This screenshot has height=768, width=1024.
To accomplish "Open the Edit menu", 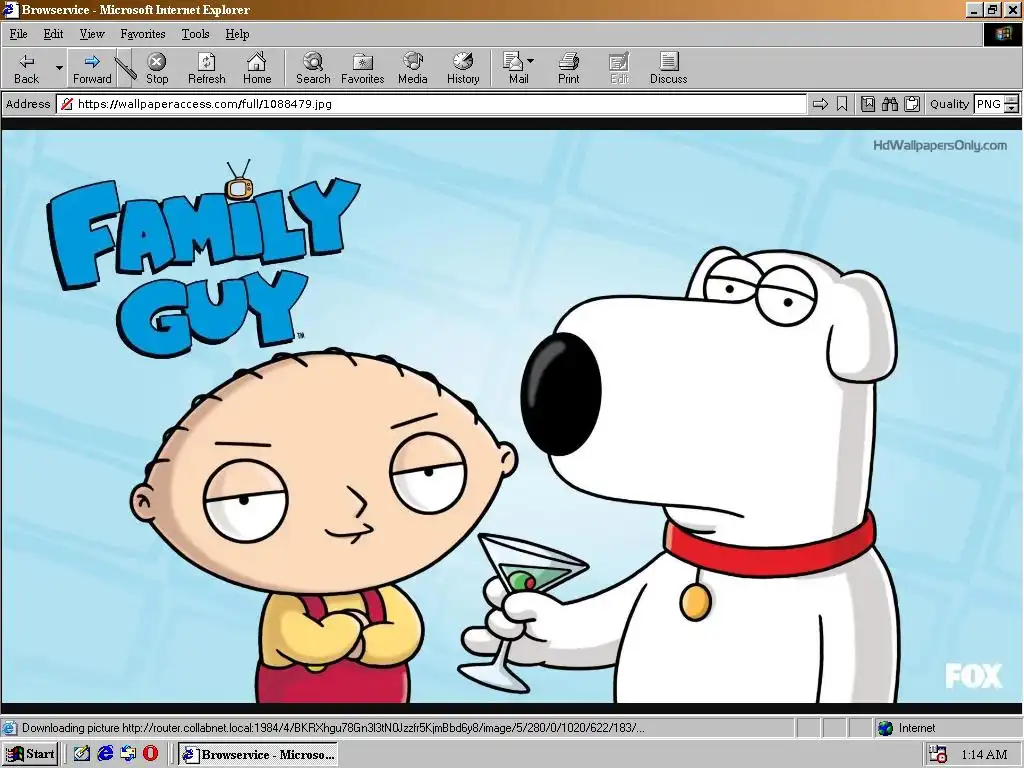I will 53,34.
